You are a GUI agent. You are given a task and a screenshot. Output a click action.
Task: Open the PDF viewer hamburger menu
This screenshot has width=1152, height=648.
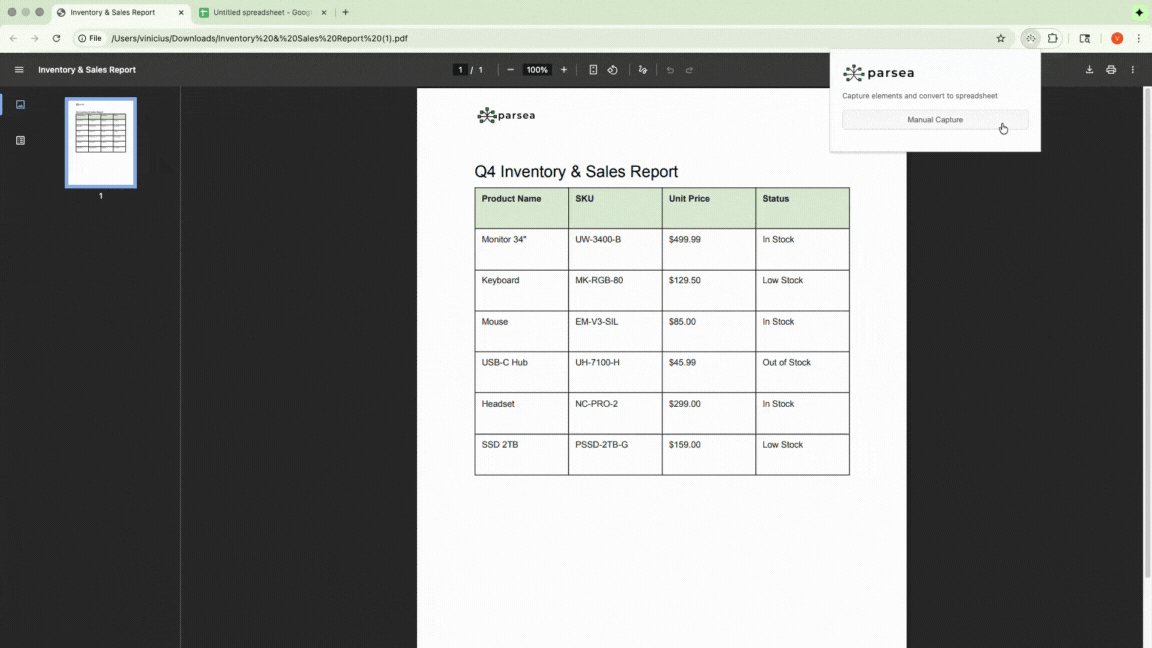(x=19, y=69)
